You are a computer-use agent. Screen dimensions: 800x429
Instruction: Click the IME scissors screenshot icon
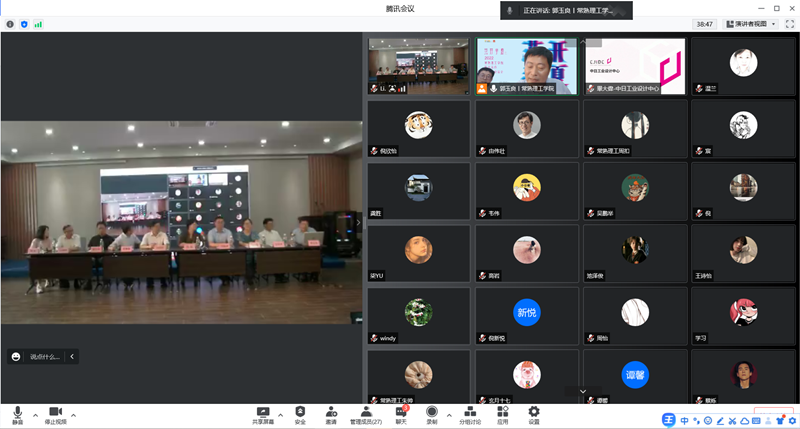[x=732, y=421]
